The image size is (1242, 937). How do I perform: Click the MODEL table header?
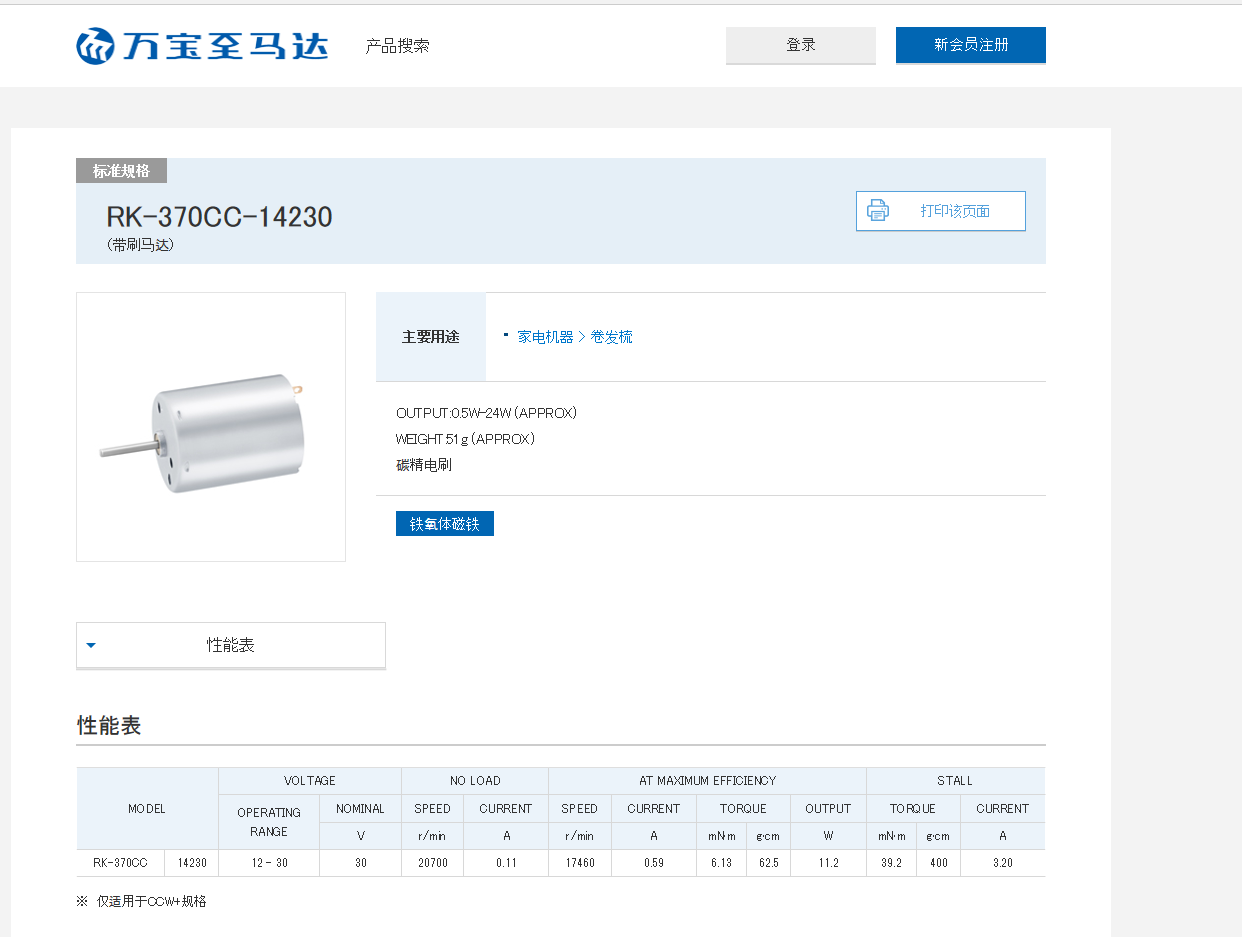147,809
